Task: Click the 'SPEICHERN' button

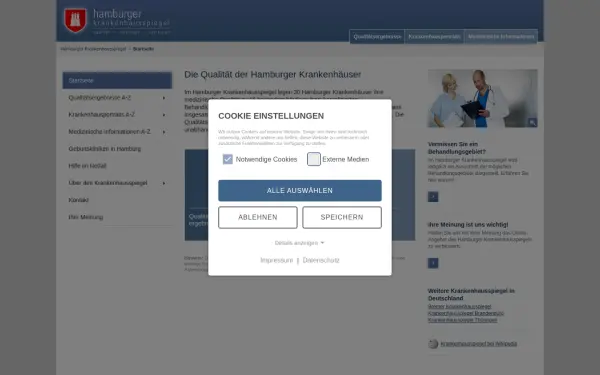Action: tap(342, 217)
